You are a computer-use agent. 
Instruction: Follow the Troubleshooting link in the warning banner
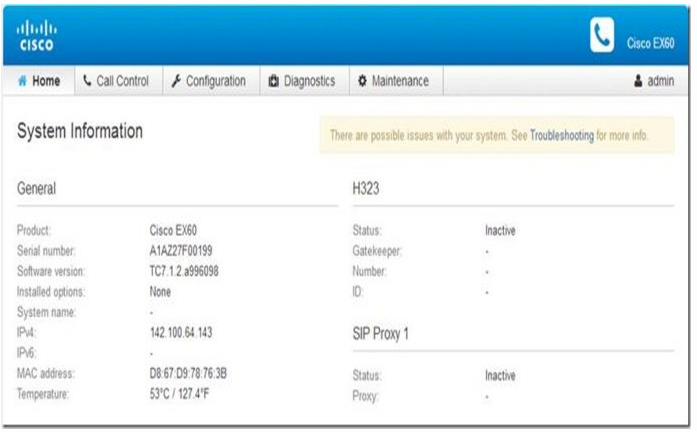[562, 135]
